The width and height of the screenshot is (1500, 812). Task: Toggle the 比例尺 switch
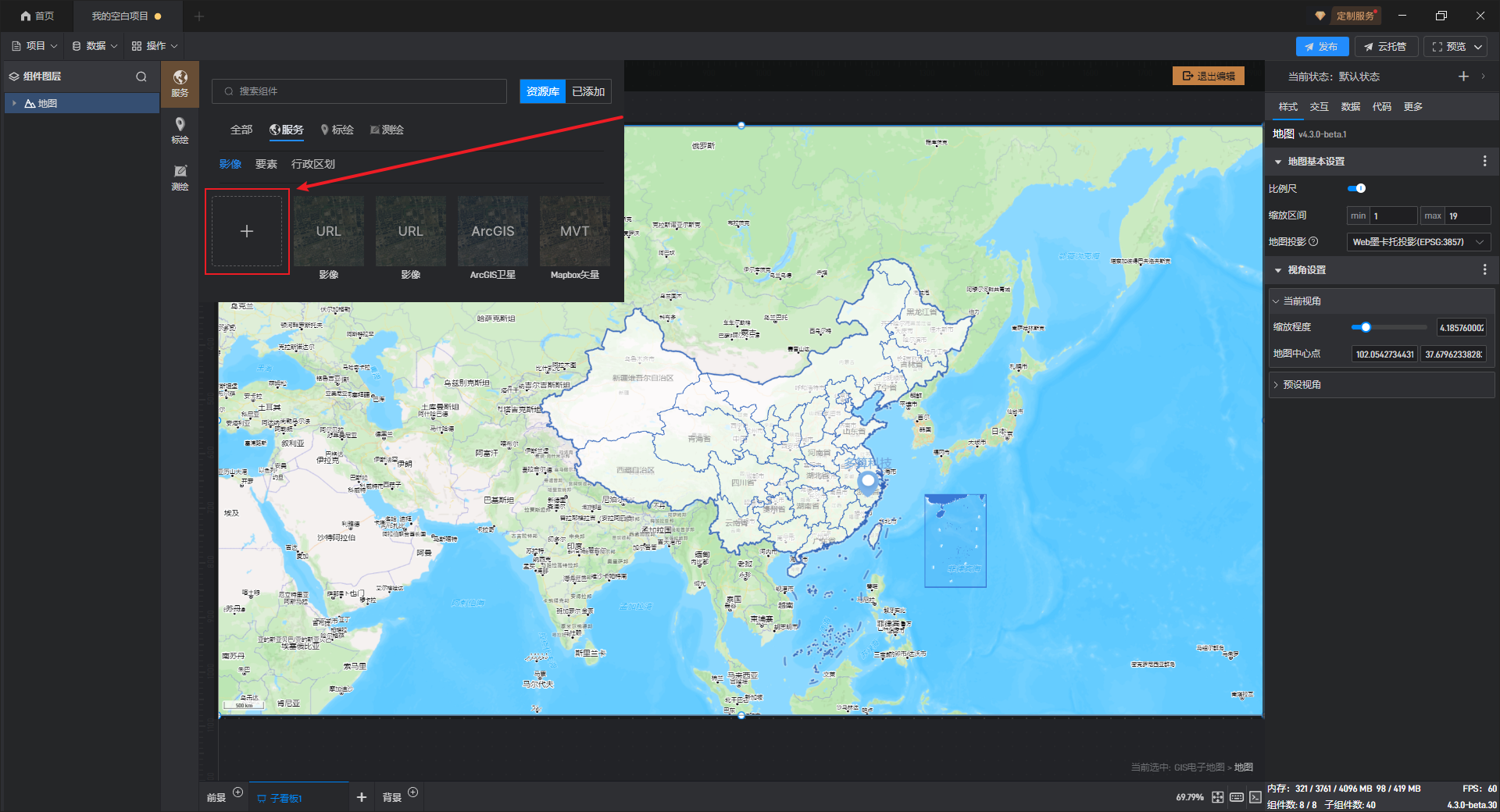click(x=1357, y=188)
